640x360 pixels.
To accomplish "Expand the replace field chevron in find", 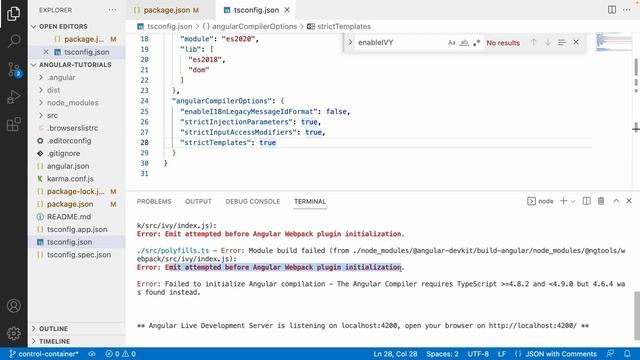I will 350,42.
